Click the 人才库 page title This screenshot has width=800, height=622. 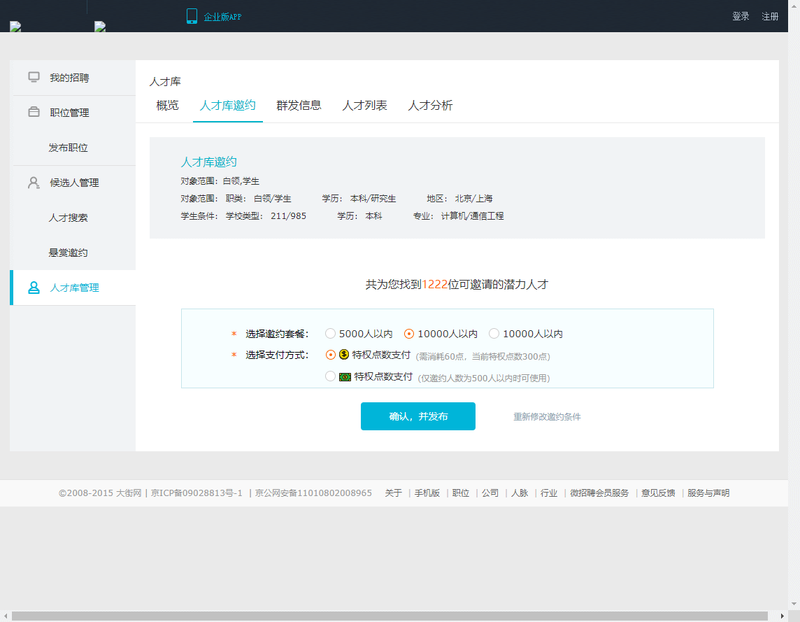pyautogui.click(x=165, y=82)
